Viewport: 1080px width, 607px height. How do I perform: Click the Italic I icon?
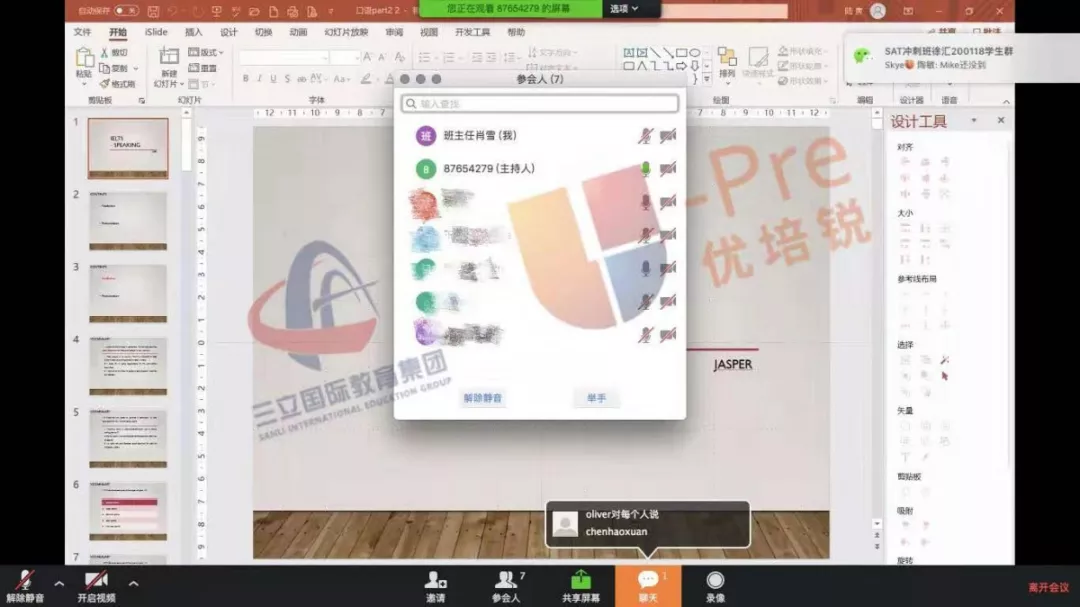[260, 79]
